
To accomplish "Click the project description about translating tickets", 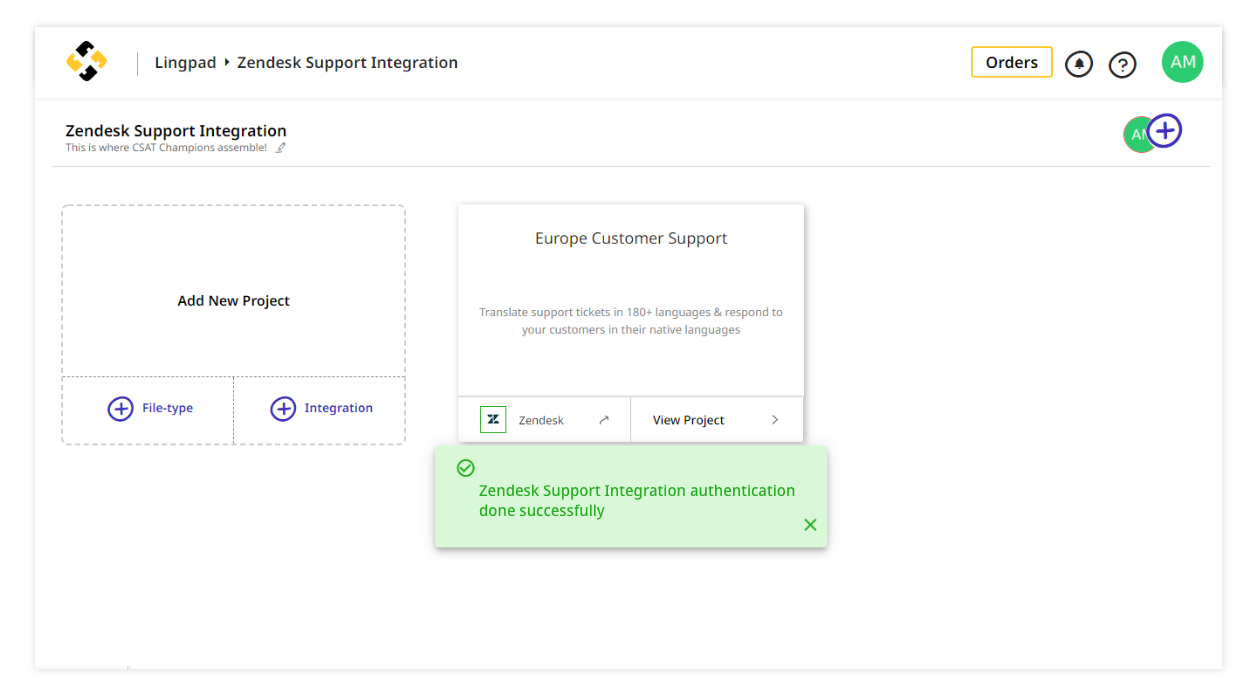I will tap(631, 321).
